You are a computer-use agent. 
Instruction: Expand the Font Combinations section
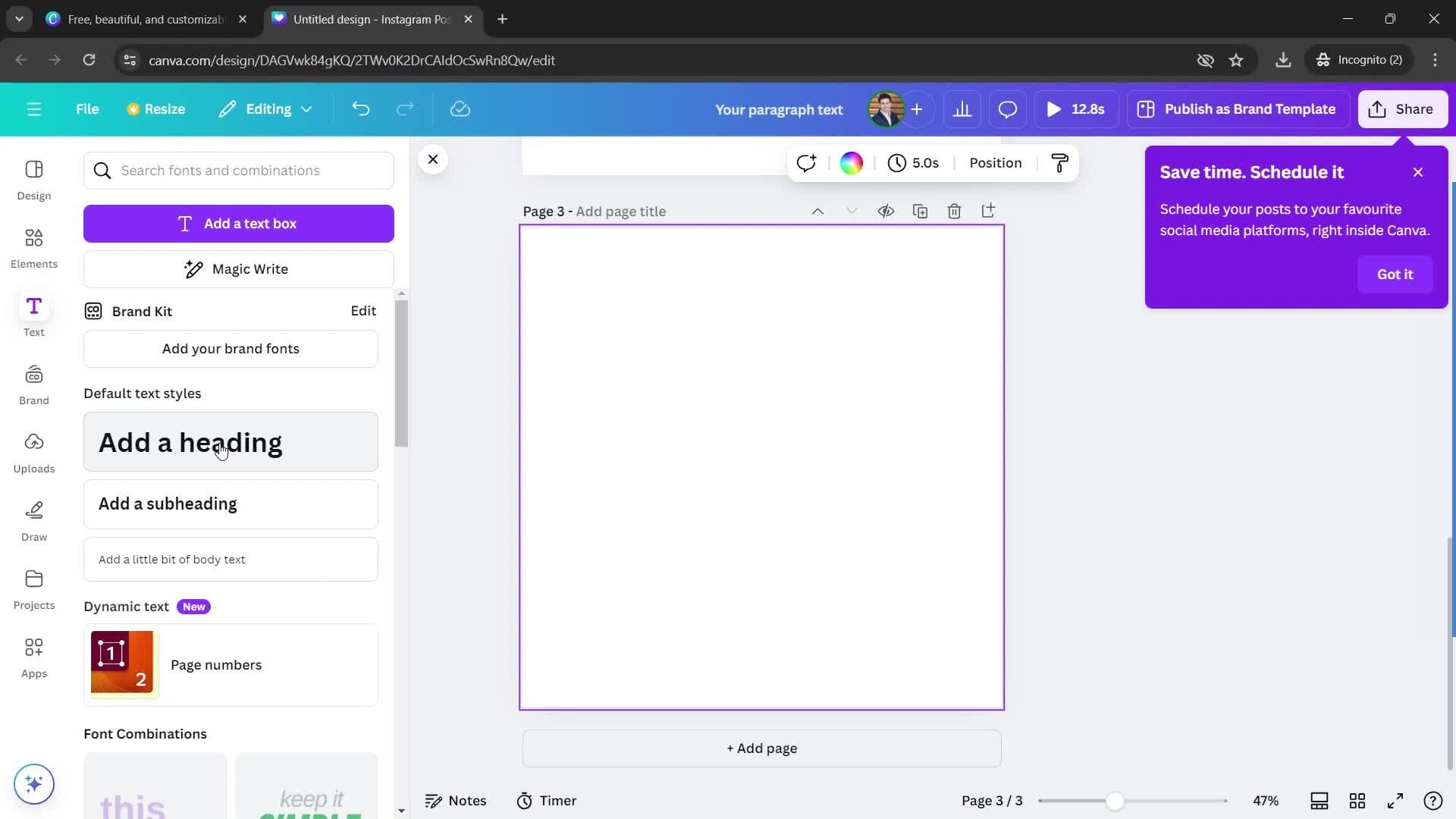[x=145, y=733]
